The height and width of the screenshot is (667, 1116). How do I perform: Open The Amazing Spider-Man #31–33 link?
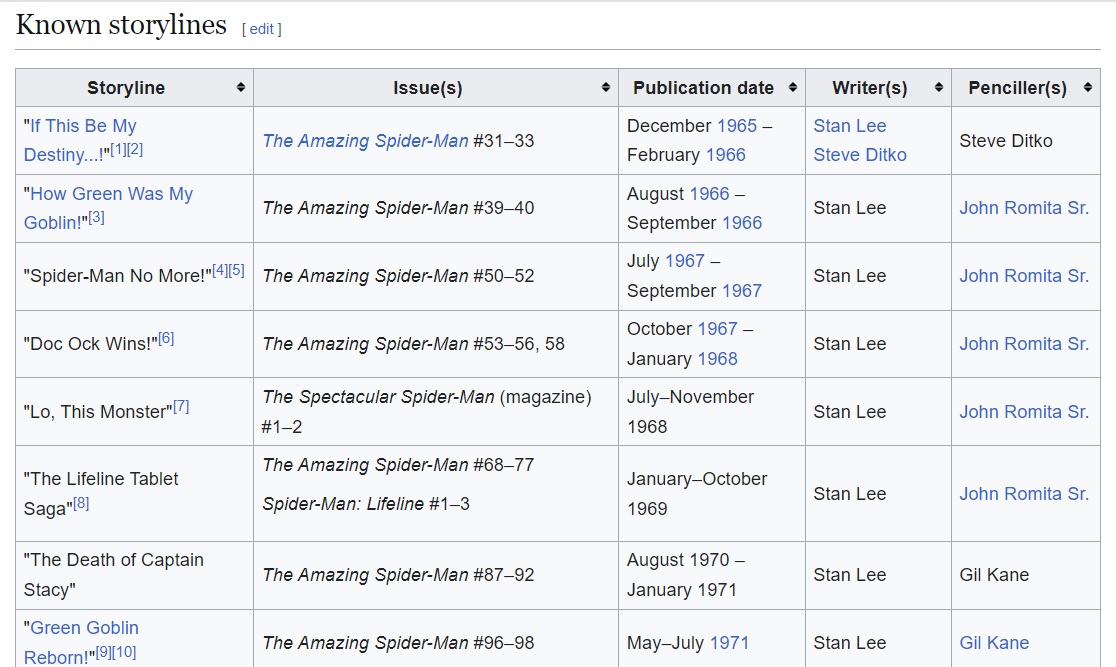point(365,141)
